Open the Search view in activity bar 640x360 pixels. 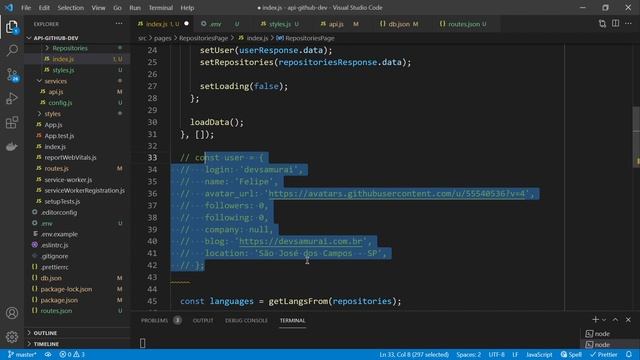coord(12,51)
